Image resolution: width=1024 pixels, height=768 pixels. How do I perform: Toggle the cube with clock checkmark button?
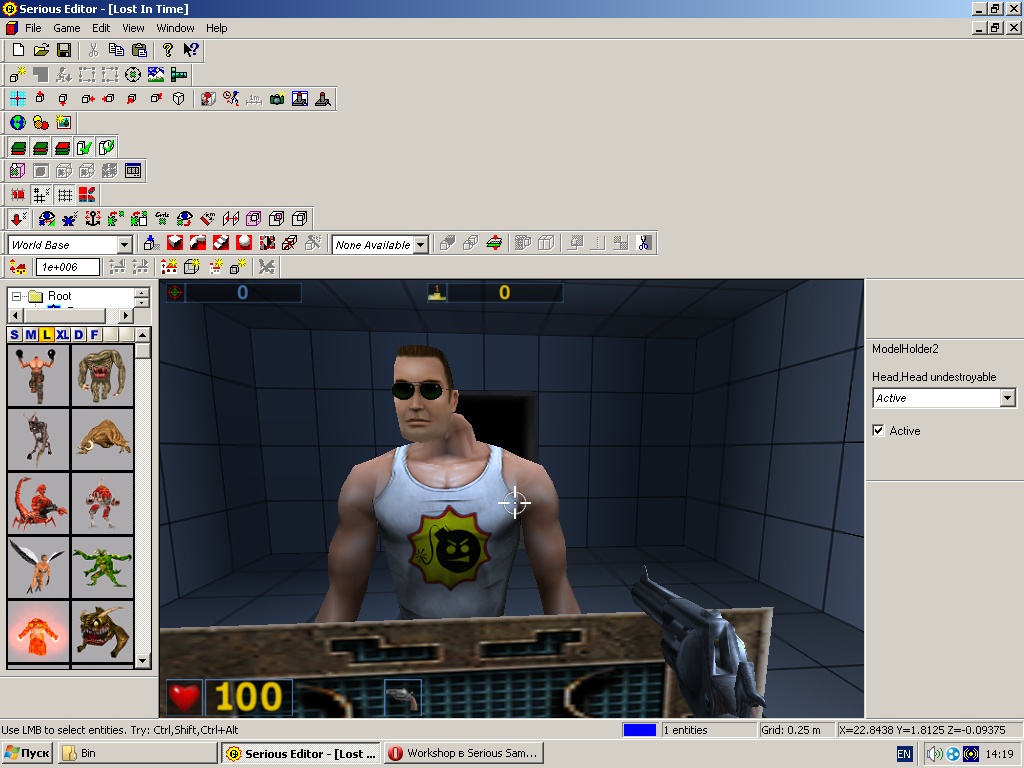[106, 148]
